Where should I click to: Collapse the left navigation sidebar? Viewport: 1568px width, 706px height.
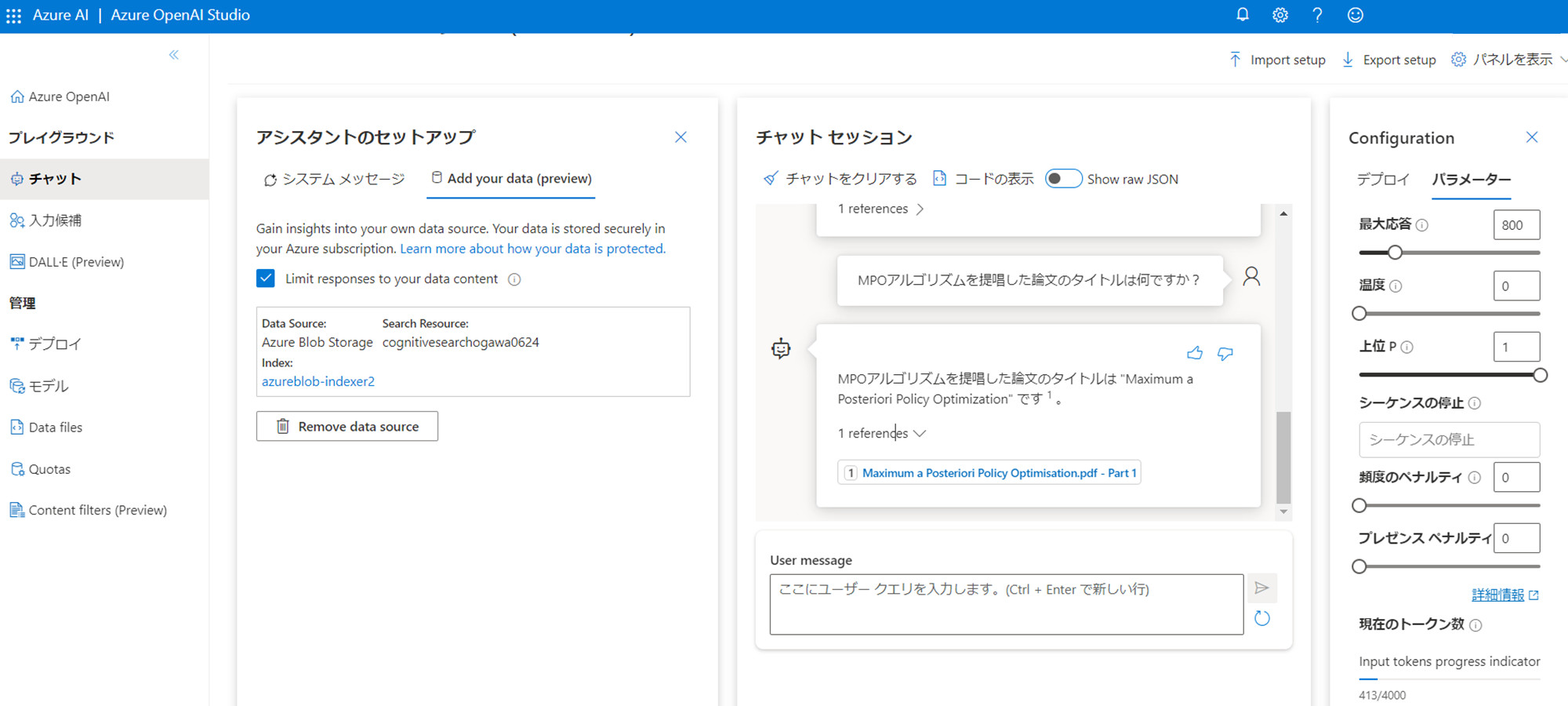click(174, 55)
